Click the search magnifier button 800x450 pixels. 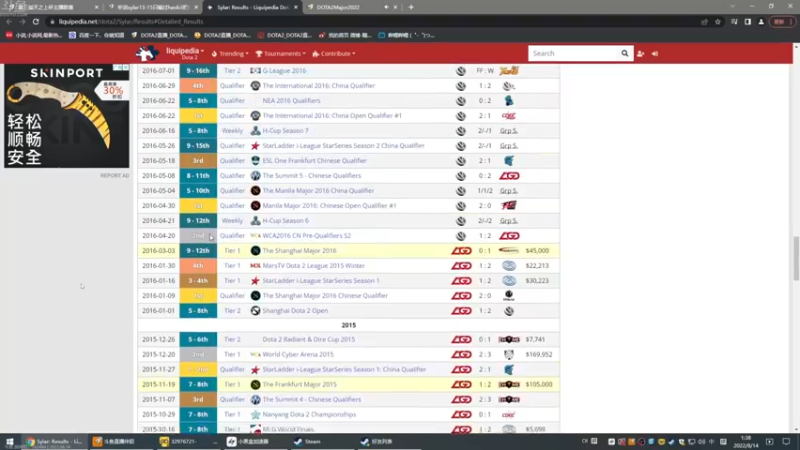624,53
